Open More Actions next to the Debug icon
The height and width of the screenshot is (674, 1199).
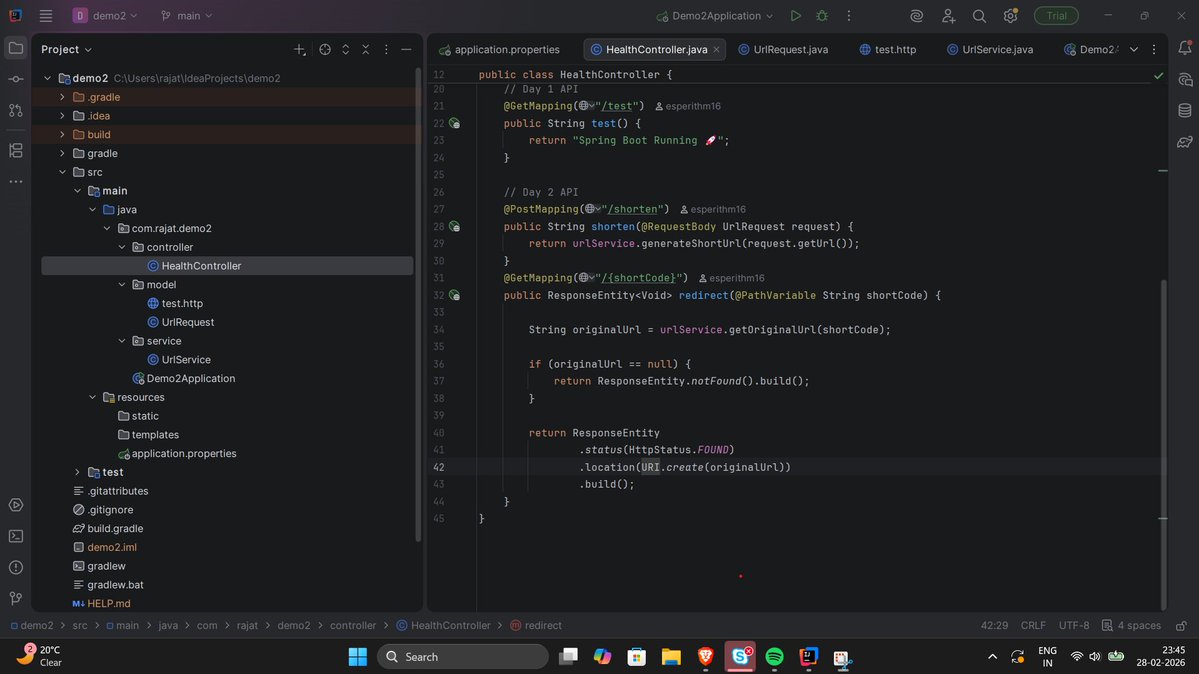(849, 15)
